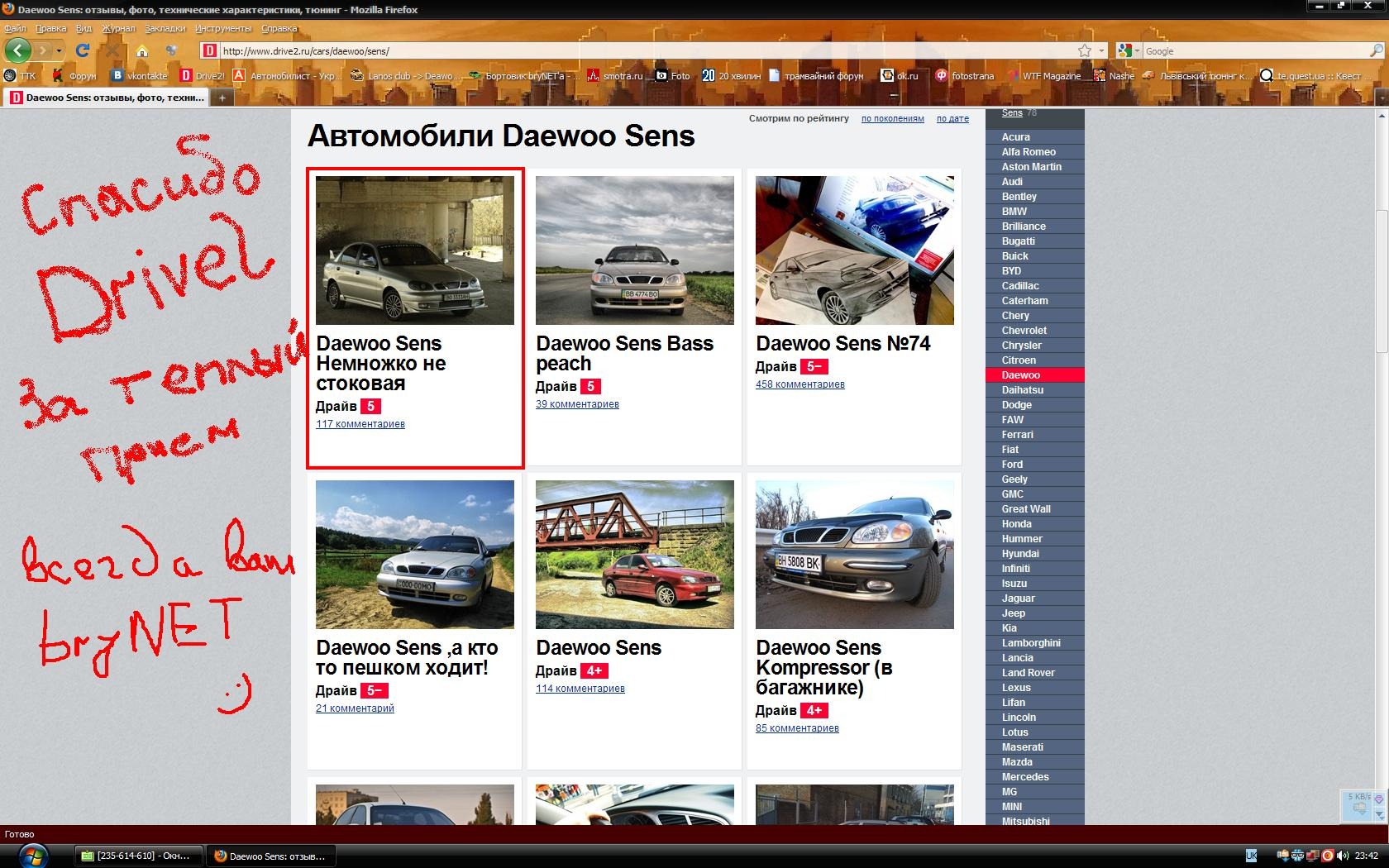
Task: Sort cars by дате link
Action: [952, 119]
